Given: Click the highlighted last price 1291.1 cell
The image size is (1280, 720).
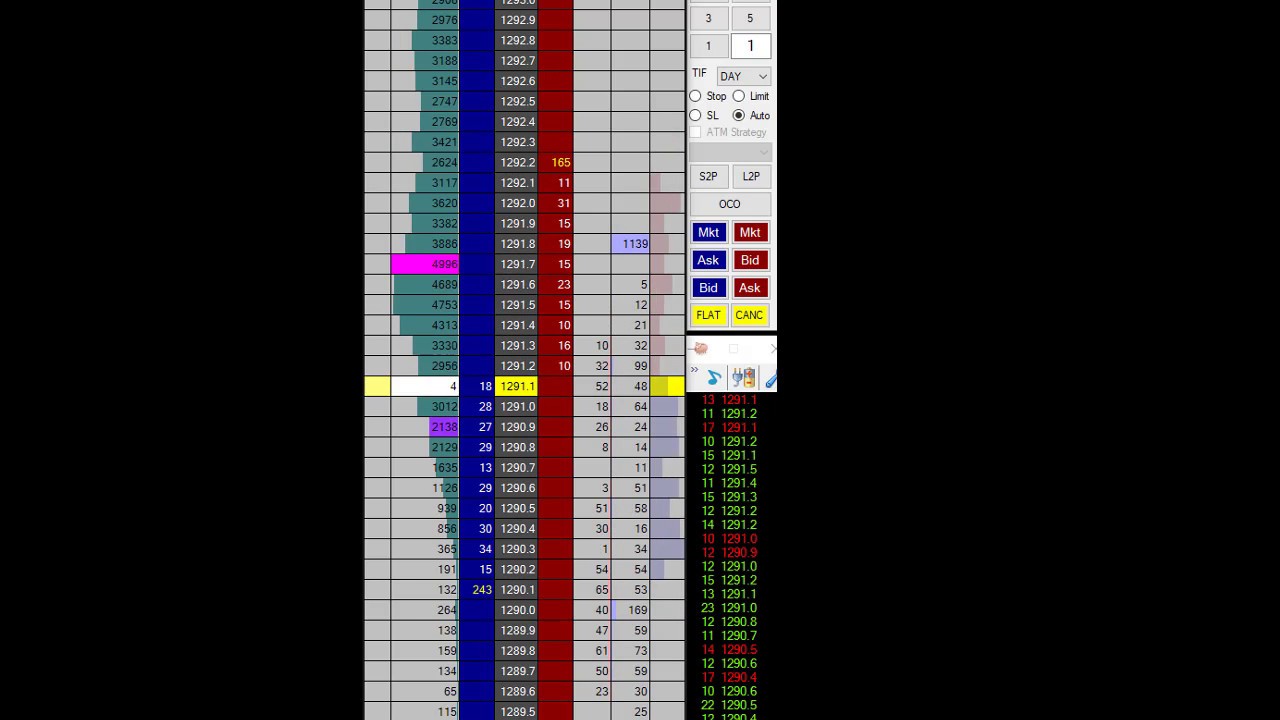Looking at the screenshot, I should pos(517,386).
